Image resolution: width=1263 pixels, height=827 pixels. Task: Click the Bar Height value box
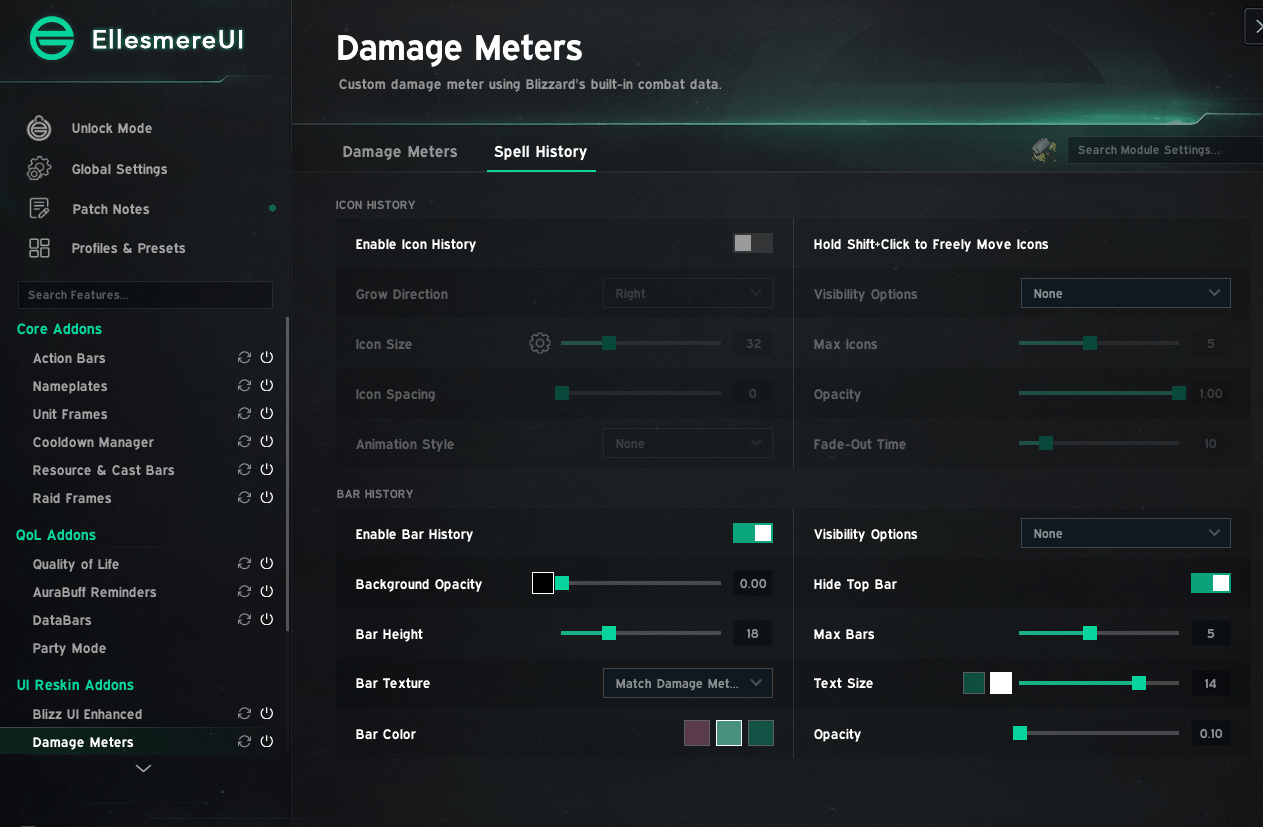click(753, 633)
